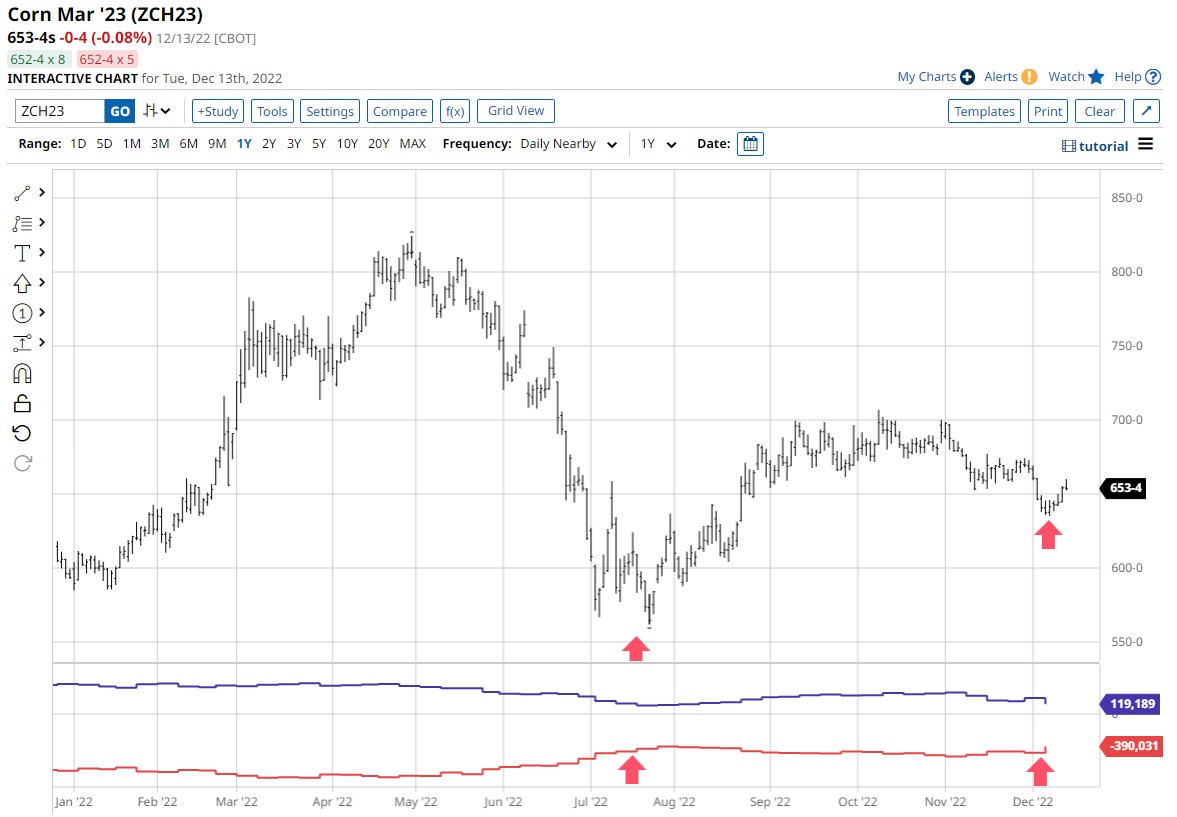Click the green bid quote 652-4 x 8
This screenshot has height=817, width=1177.
pyautogui.click(x=38, y=59)
